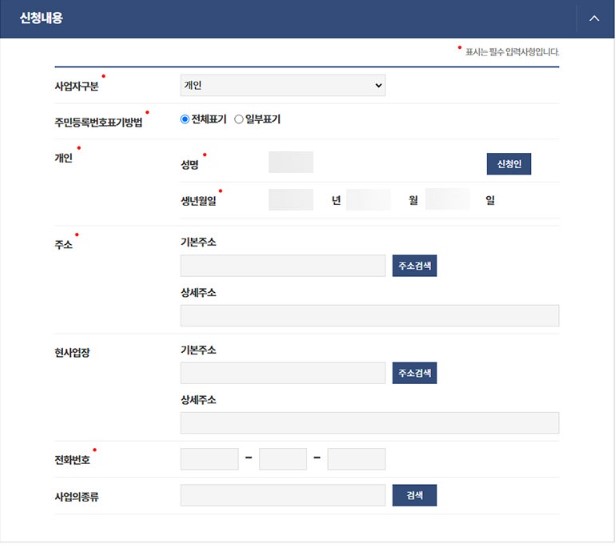Viewport: 616px width, 546px height.
Task: Focus the last 전화번호 field
Action: [x=356, y=459]
